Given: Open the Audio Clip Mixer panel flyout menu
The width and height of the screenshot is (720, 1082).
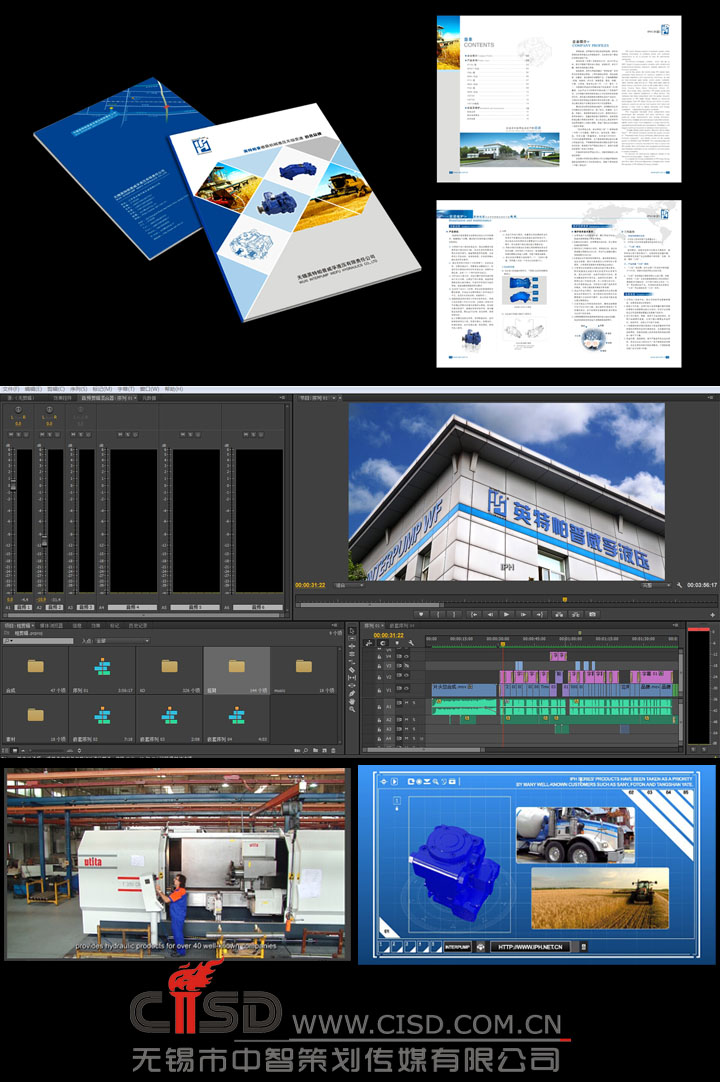Looking at the screenshot, I should coord(282,397).
